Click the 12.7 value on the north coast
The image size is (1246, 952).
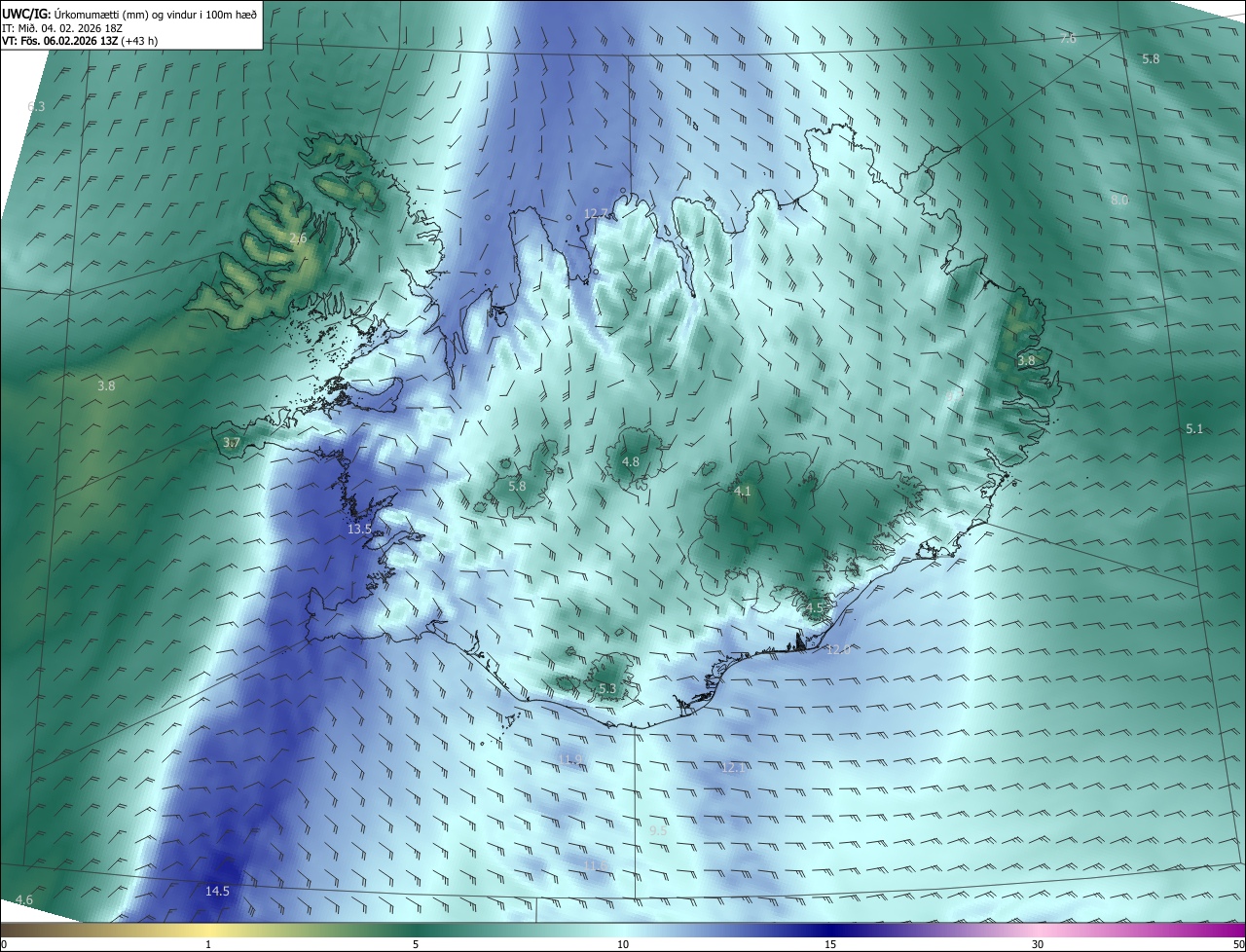(596, 213)
